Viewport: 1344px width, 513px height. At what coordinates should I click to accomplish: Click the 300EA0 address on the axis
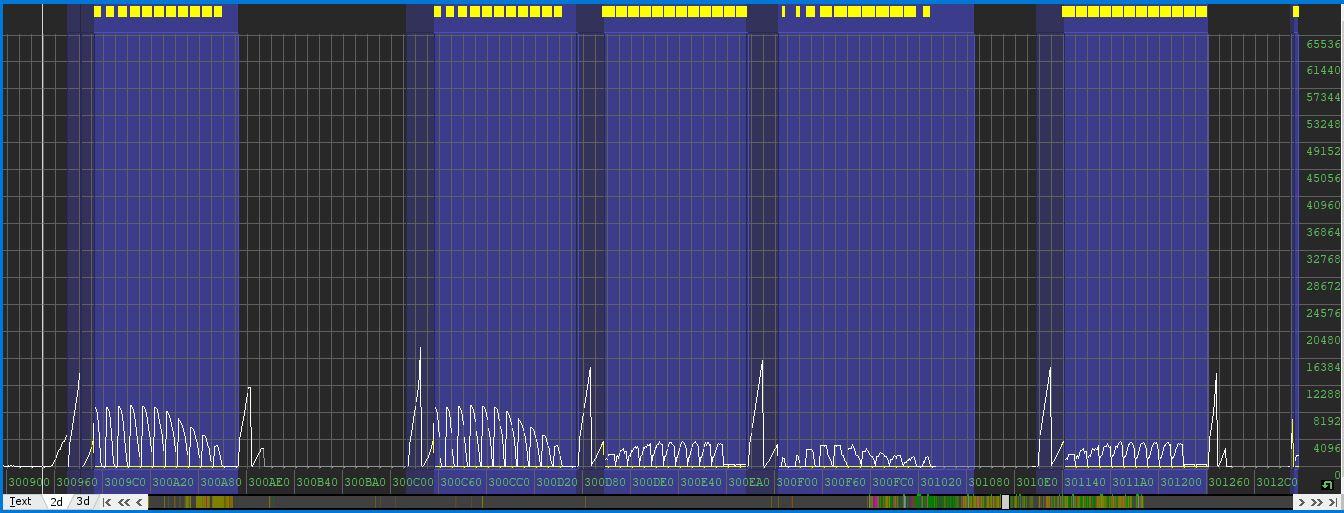(749, 482)
